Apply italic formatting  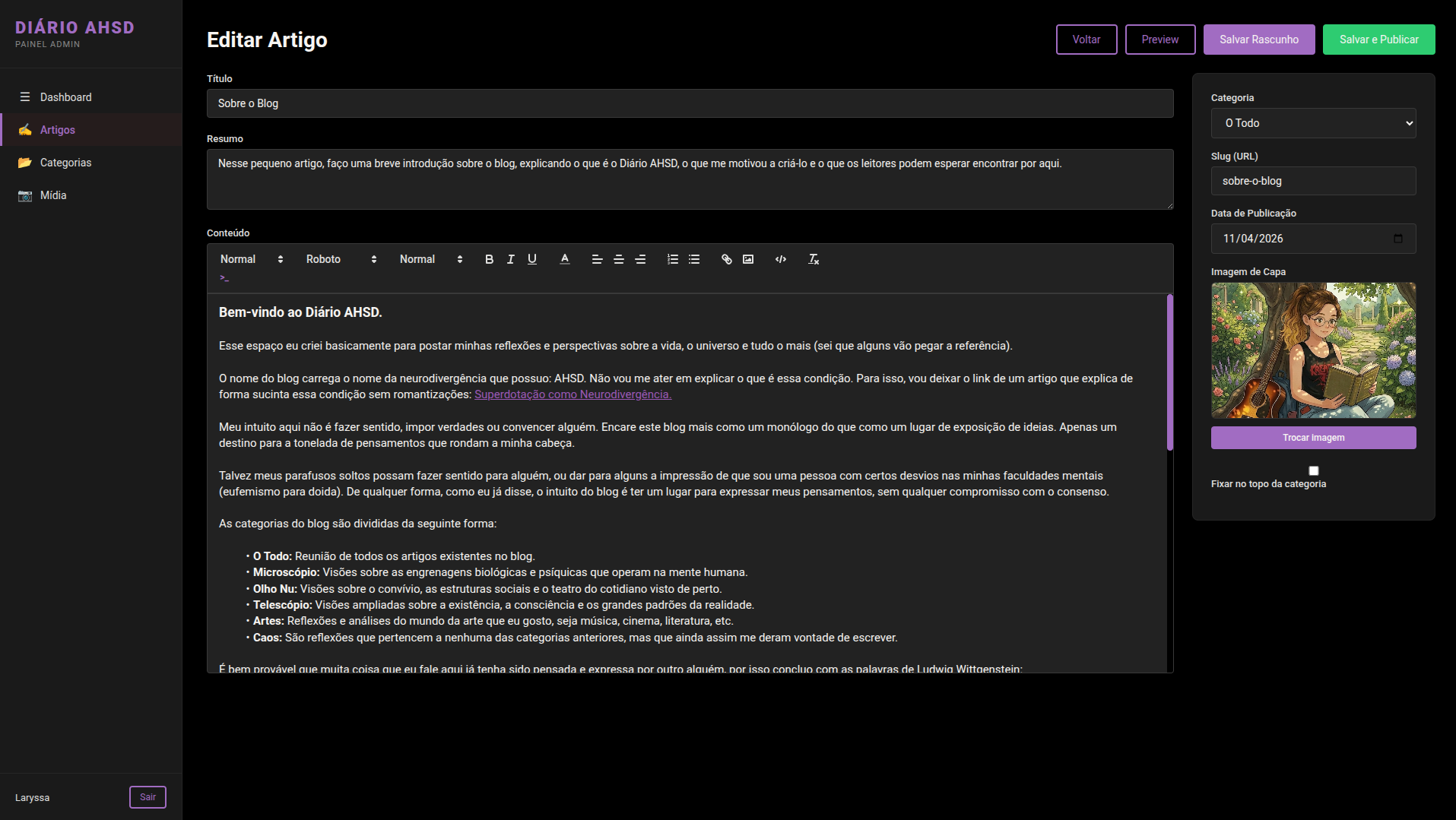click(511, 259)
